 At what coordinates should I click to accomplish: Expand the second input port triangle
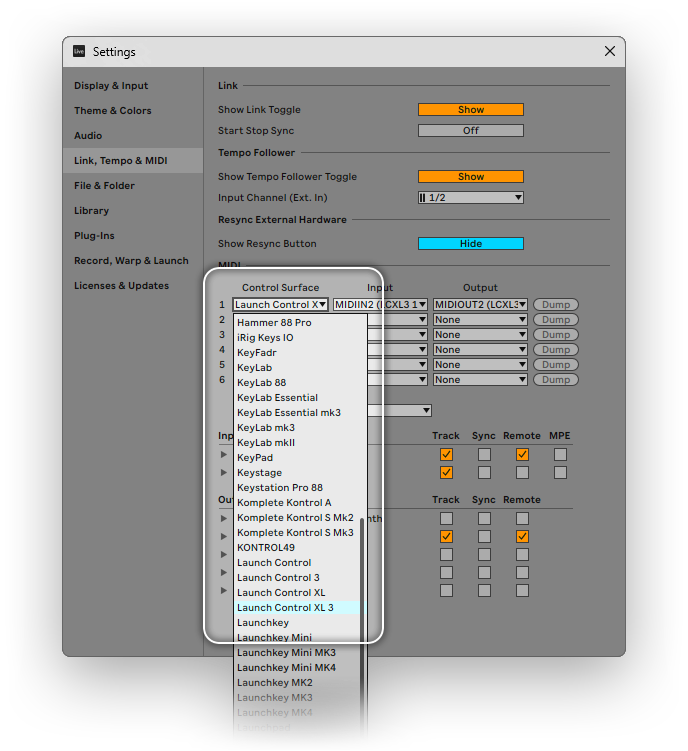click(224, 473)
